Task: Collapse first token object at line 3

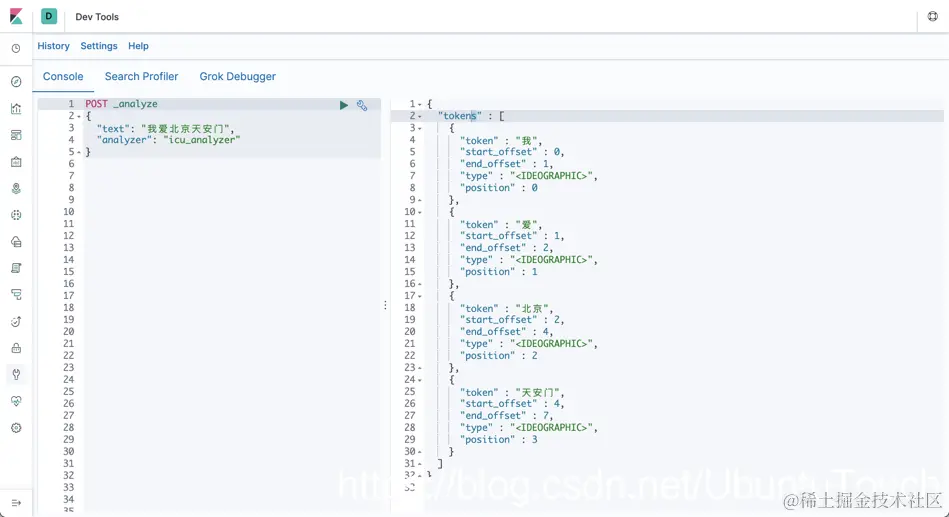Action: [x=419, y=128]
